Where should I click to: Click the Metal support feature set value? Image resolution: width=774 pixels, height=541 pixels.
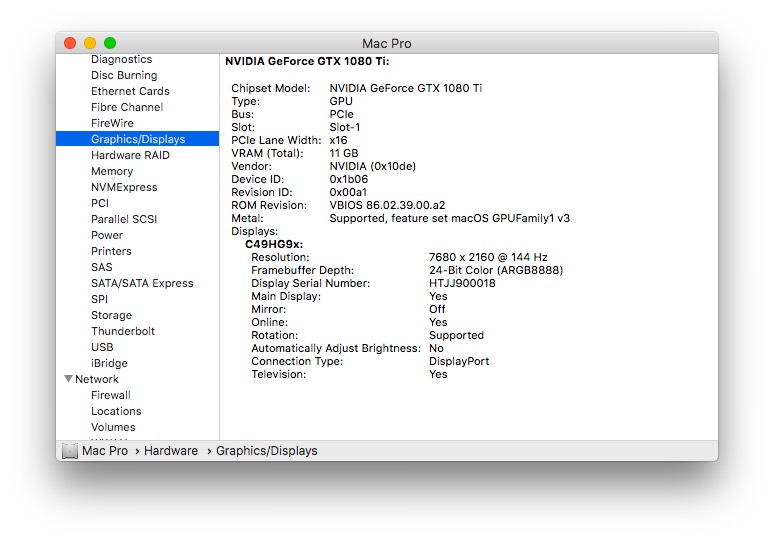coord(449,218)
